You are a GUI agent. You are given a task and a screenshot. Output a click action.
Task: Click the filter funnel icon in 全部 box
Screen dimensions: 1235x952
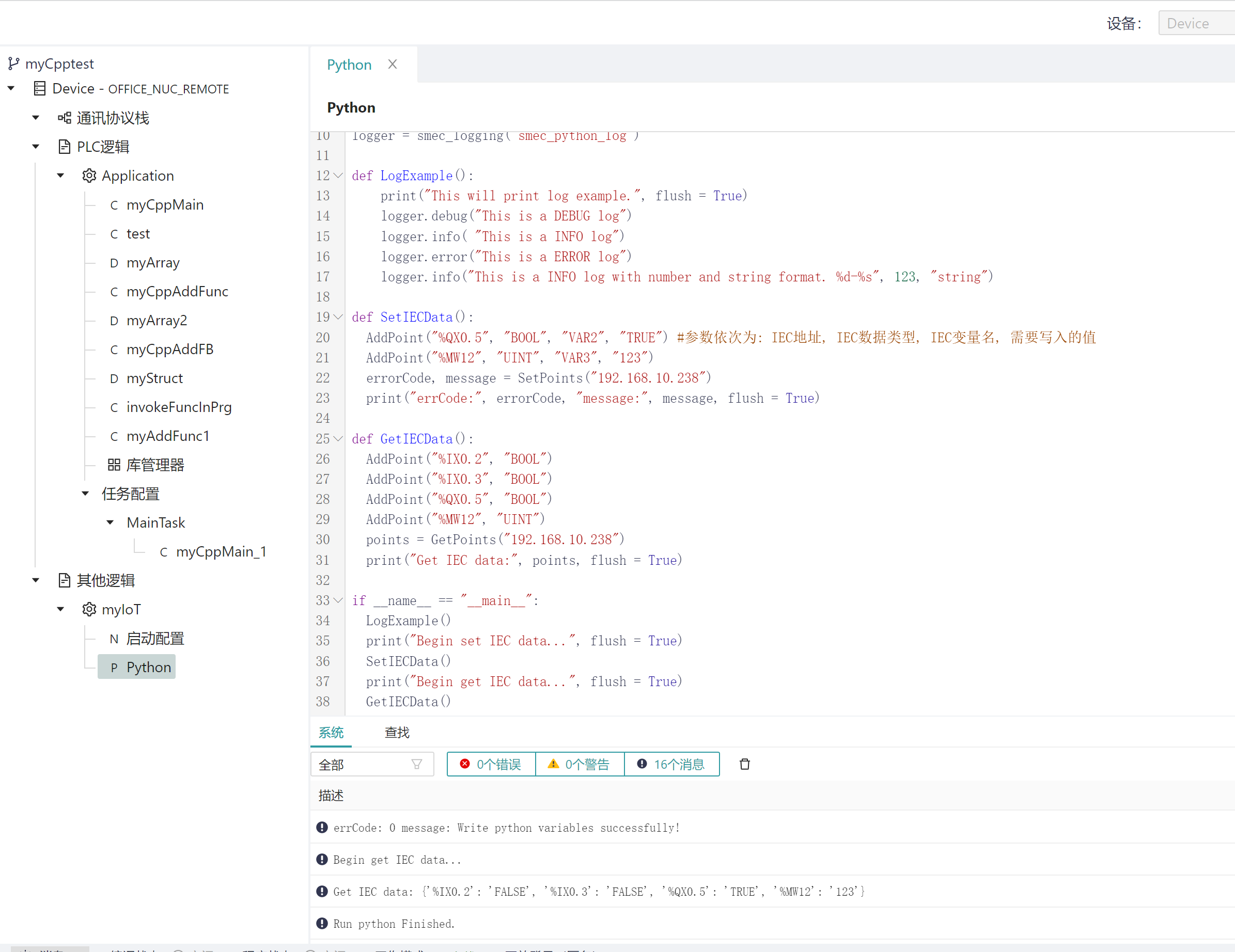pos(417,764)
